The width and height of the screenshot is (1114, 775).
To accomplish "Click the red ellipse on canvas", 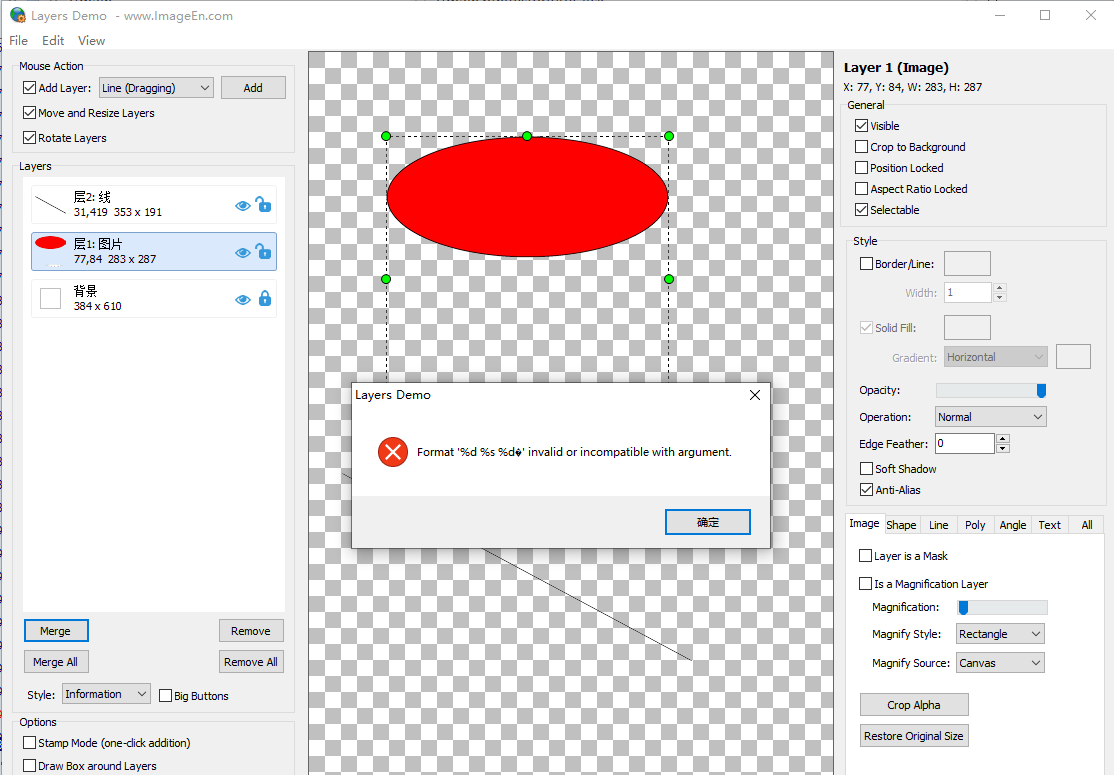I will click(x=527, y=197).
